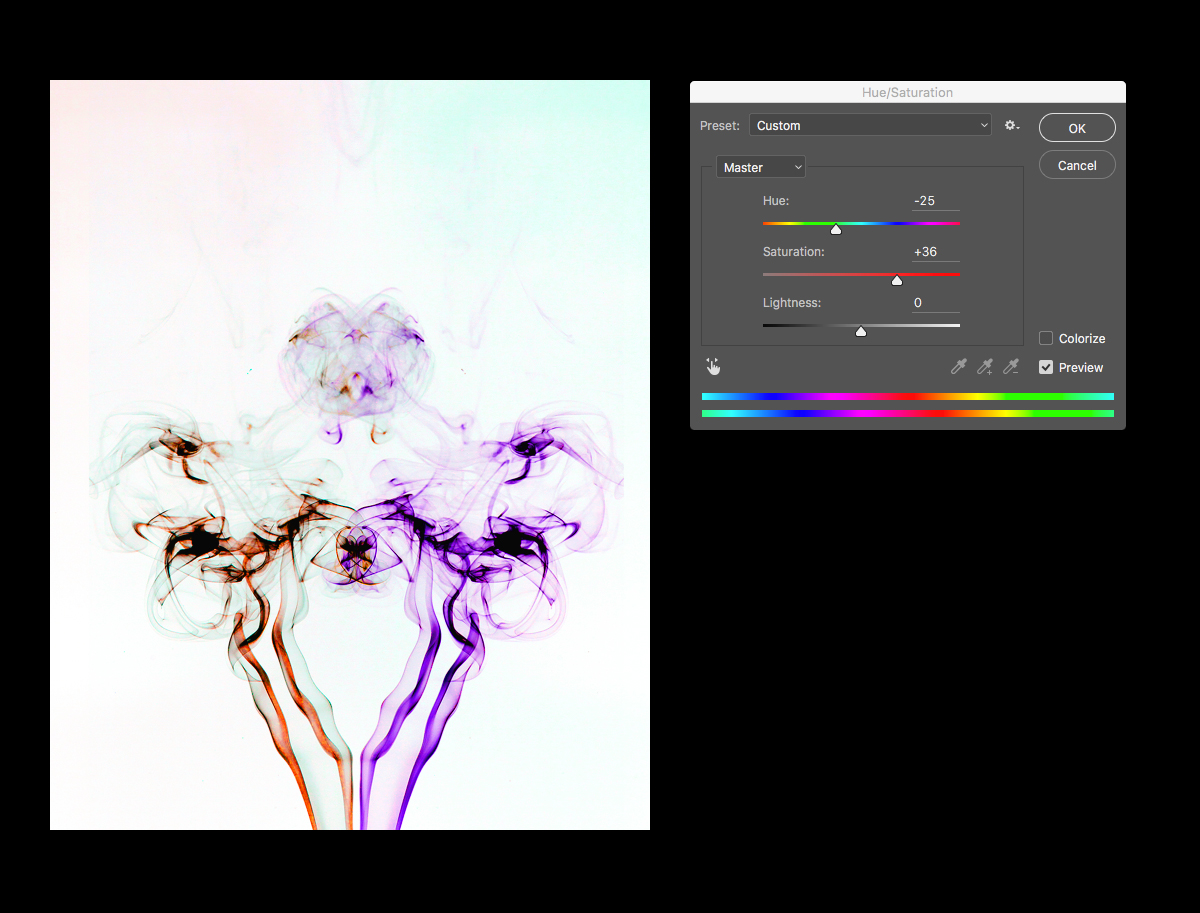The width and height of the screenshot is (1200, 913).
Task: Select the Subtract from Sample eyedropper
Action: [x=1011, y=367]
